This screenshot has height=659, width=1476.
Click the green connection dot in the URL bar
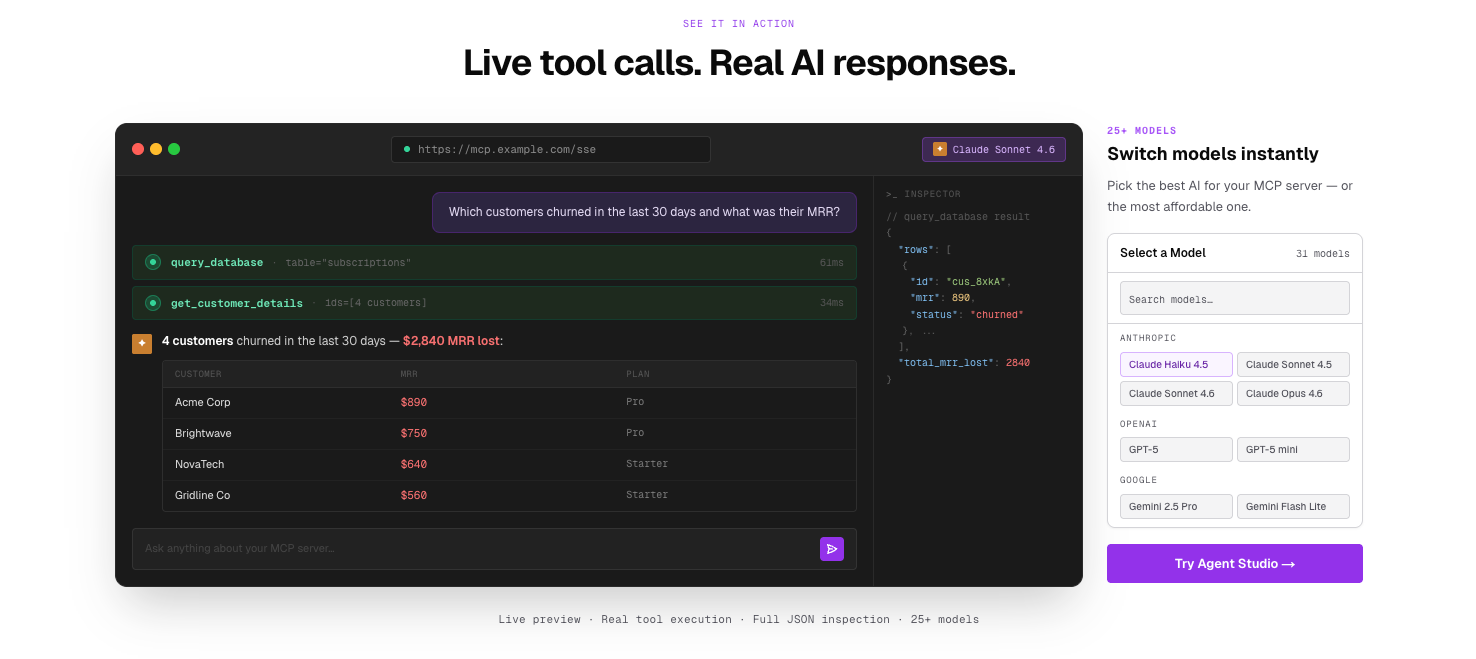407,149
